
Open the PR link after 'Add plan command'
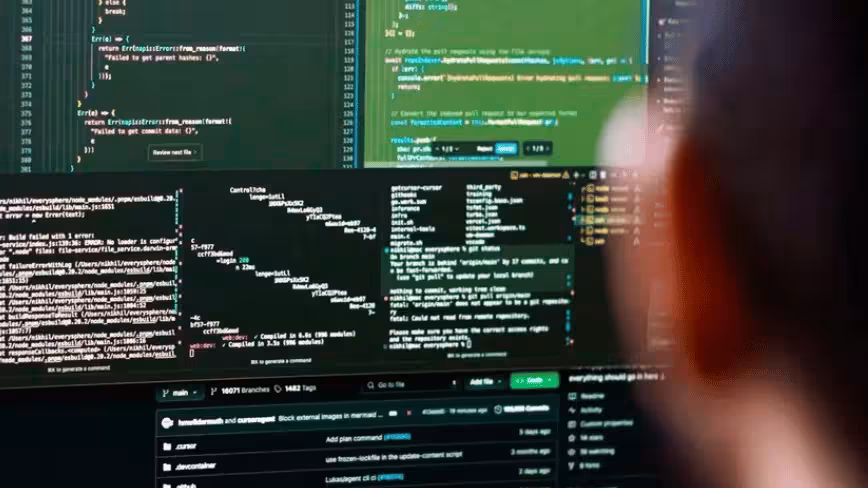click(397, 437)
